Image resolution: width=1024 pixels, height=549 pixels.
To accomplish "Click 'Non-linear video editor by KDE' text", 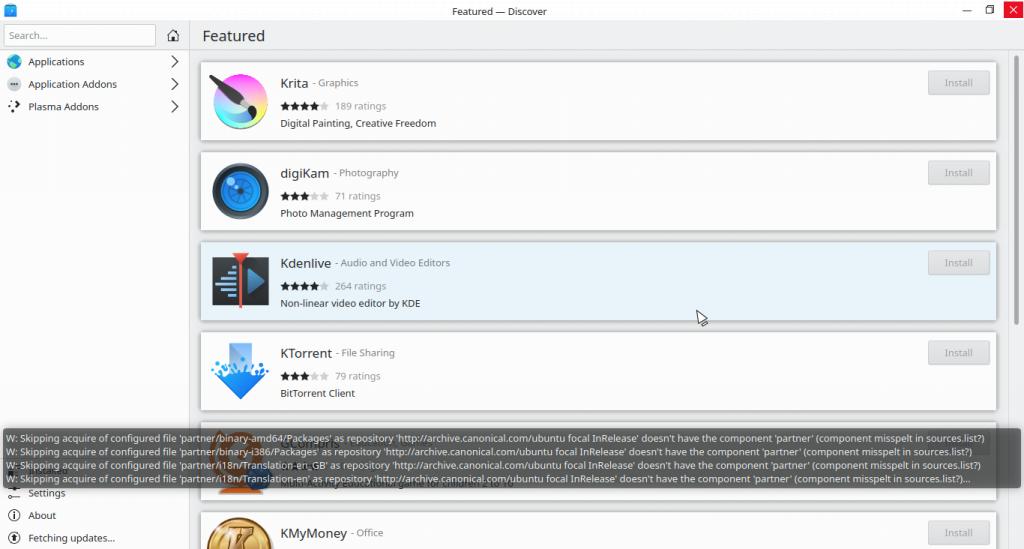I will tap(350, 304).
